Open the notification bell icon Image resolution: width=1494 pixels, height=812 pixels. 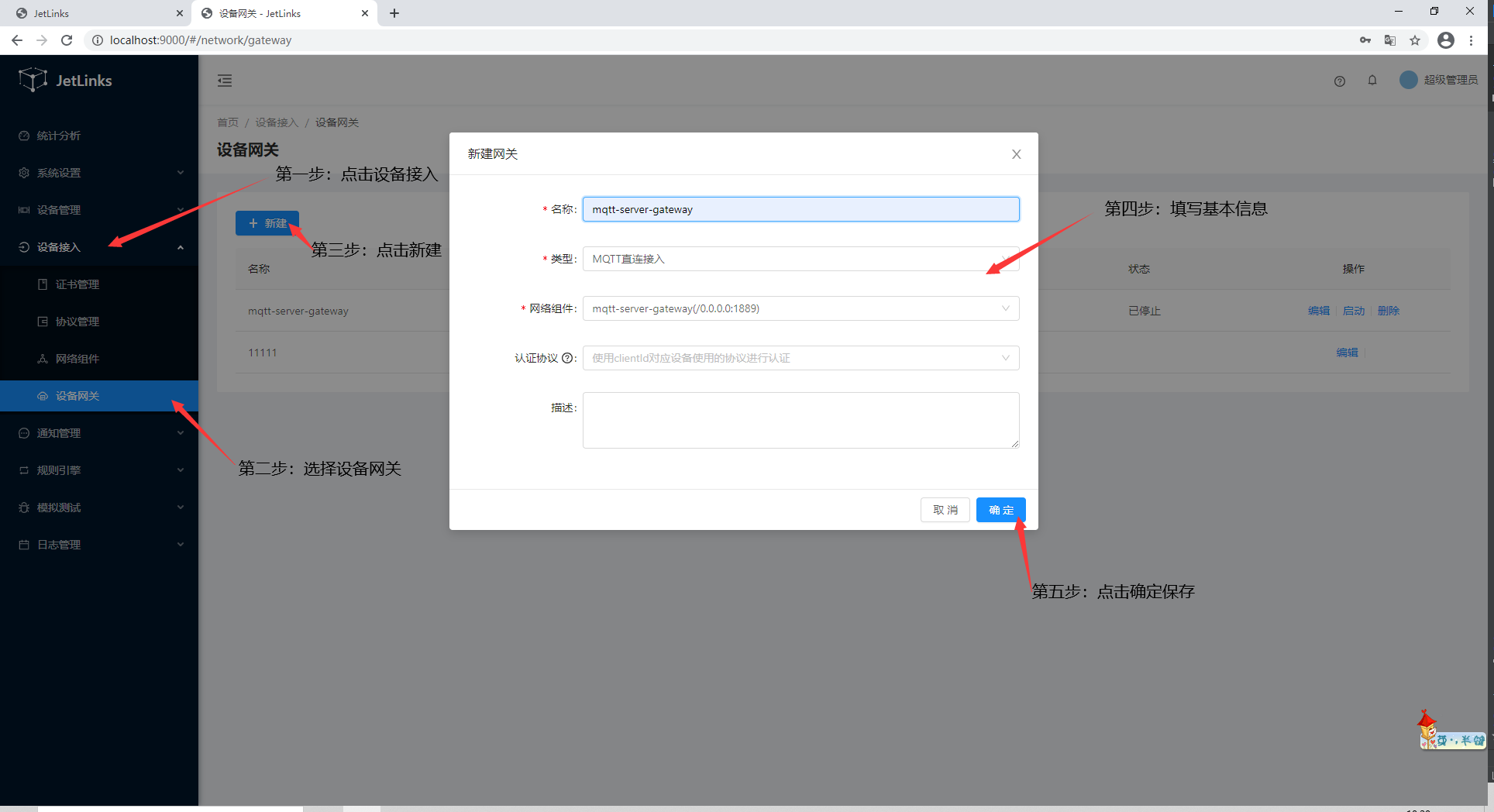(1372, 81)
